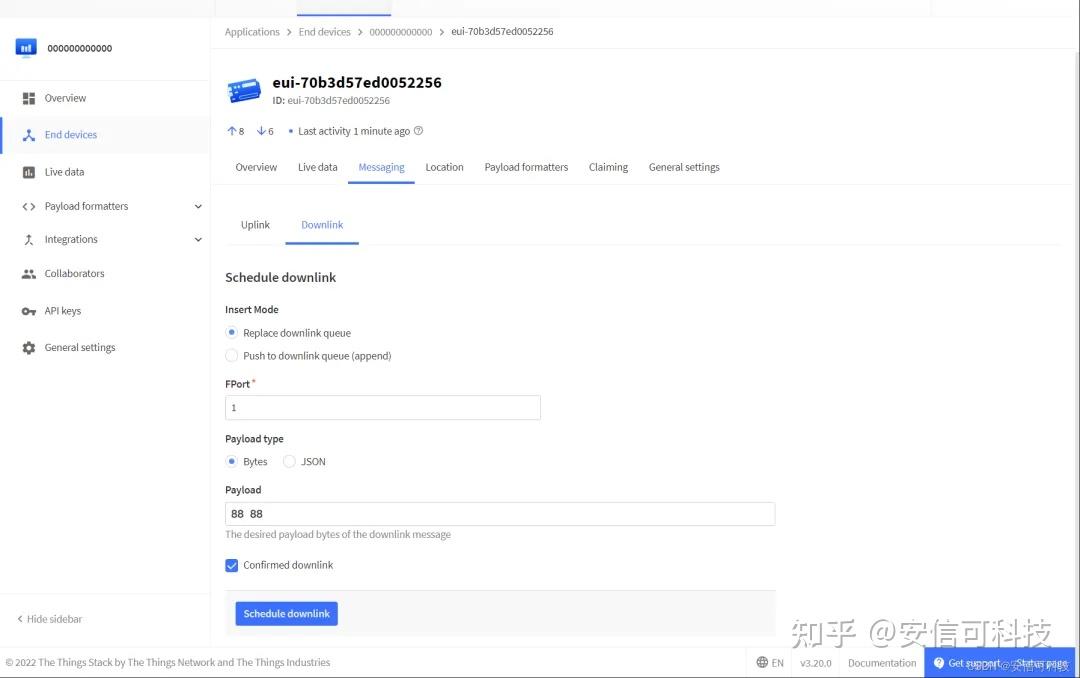Click into the FPort input field
The image size is (1080, 678).
coord(383,408)
